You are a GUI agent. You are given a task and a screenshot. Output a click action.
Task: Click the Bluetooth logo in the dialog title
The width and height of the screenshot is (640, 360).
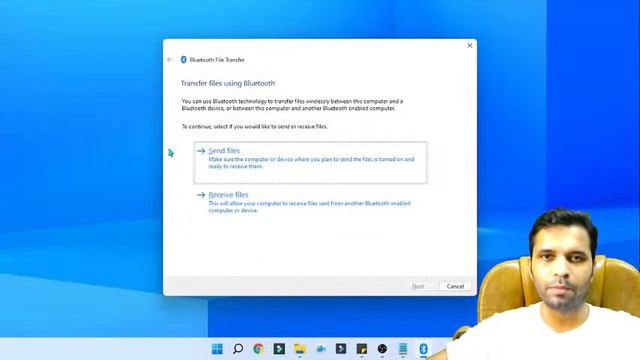(184, 60)
